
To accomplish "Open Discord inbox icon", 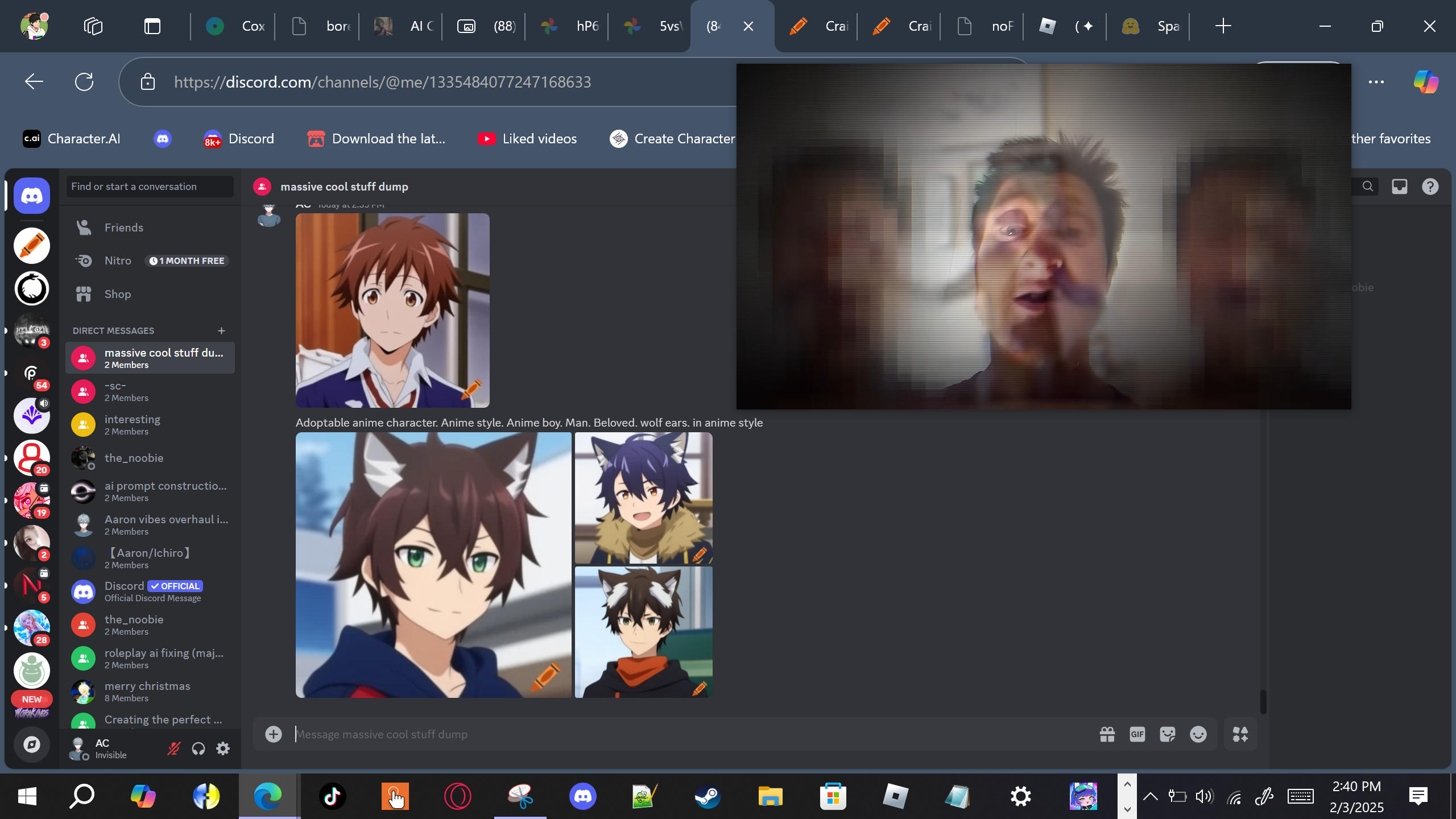I will click(1400, 187).
